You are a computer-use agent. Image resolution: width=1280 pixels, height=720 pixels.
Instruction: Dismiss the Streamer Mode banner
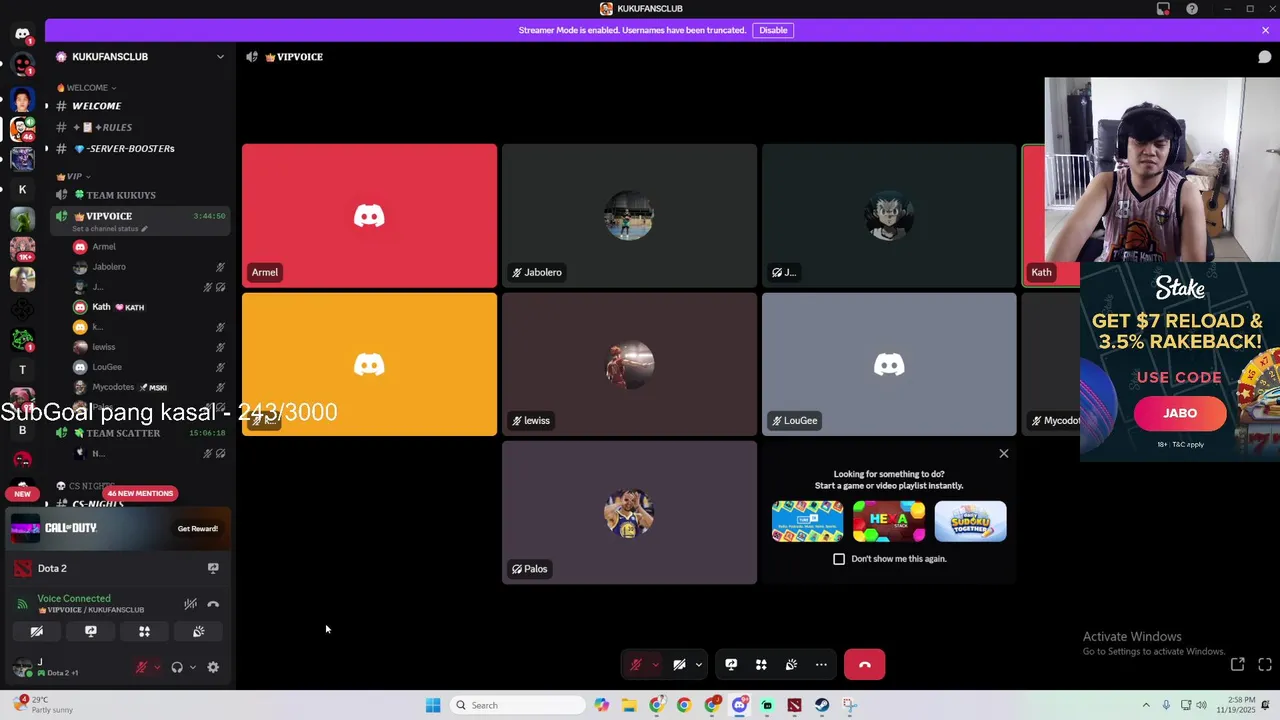(x=1265, y=30)
